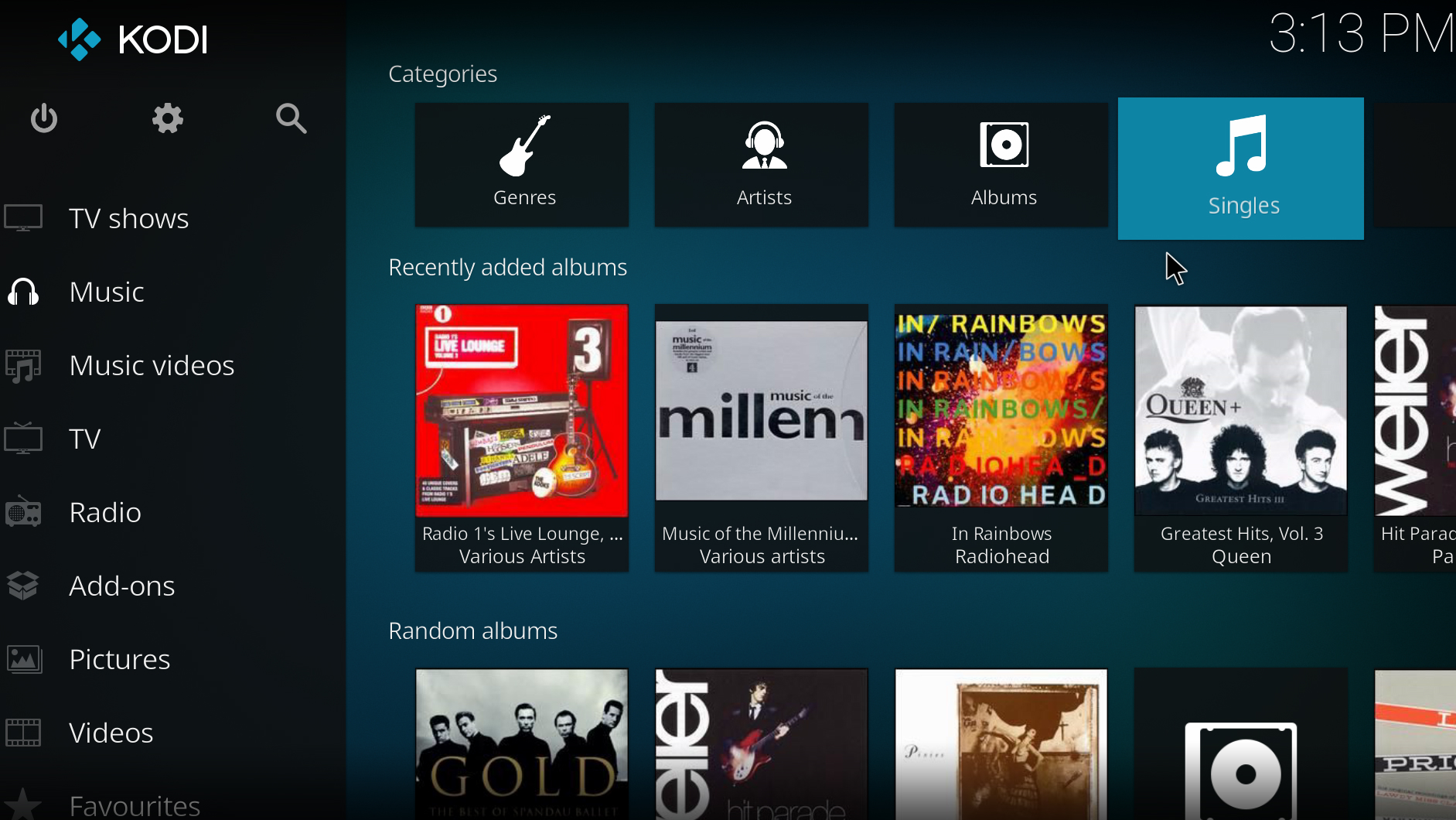Click the Radio icon
This screenshot has width=1456, height=820.
(x=23, y=512)
